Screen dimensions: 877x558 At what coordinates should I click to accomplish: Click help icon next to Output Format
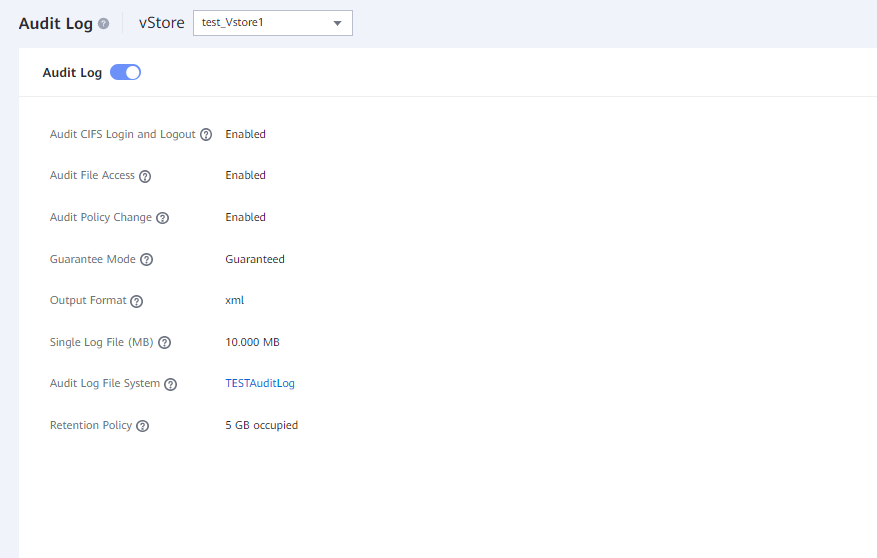click(x=137, y=301)
